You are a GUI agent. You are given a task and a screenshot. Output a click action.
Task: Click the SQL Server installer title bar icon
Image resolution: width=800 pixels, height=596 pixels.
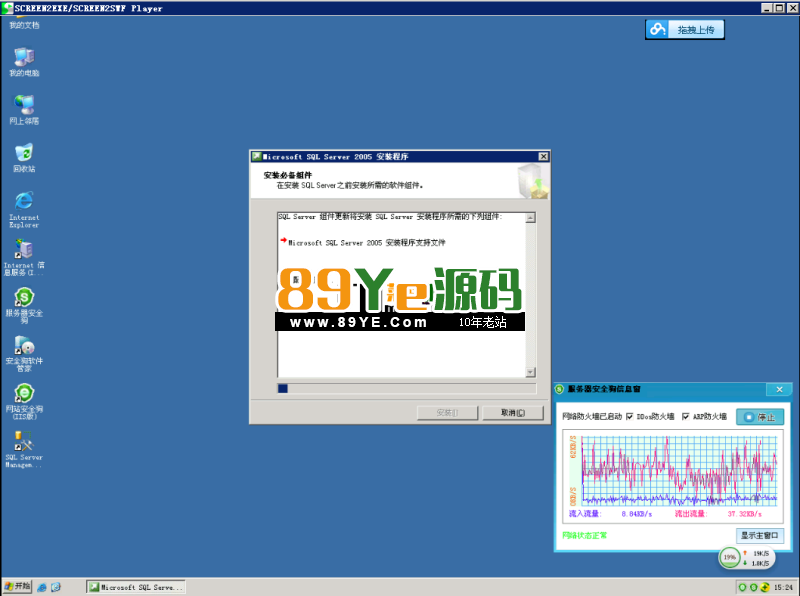point(257,157)
